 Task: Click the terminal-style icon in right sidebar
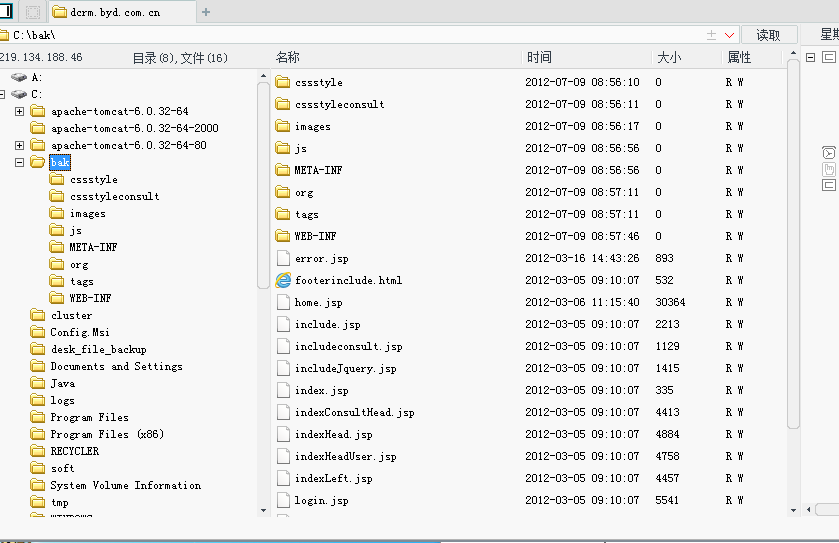coord(829,153)
